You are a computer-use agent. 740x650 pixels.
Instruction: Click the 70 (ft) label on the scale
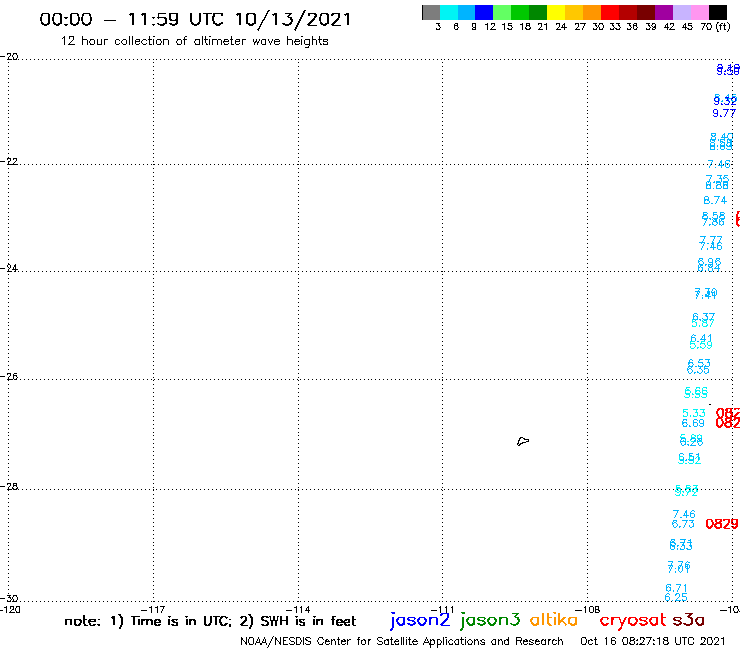coord(715,26)
